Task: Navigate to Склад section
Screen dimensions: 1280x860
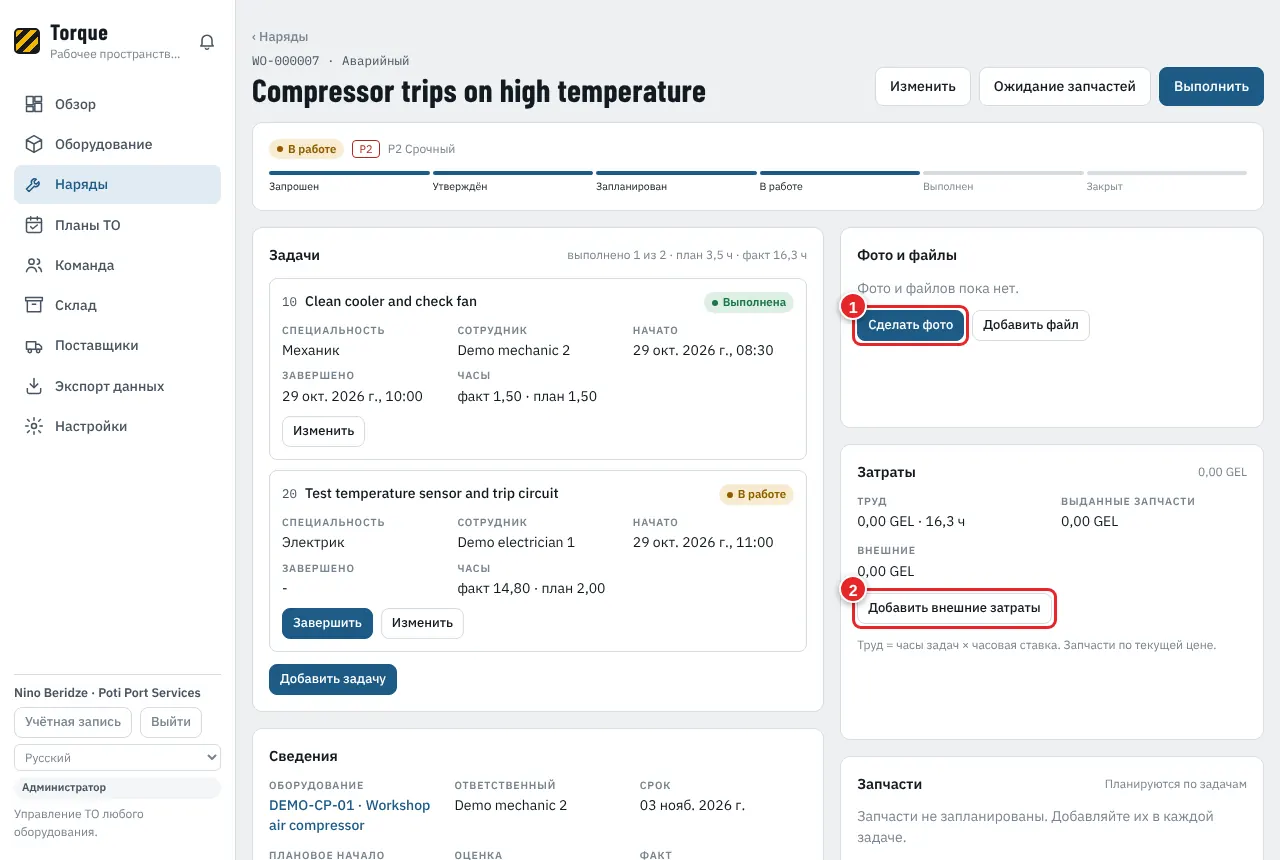Action: tap(117, 305)
